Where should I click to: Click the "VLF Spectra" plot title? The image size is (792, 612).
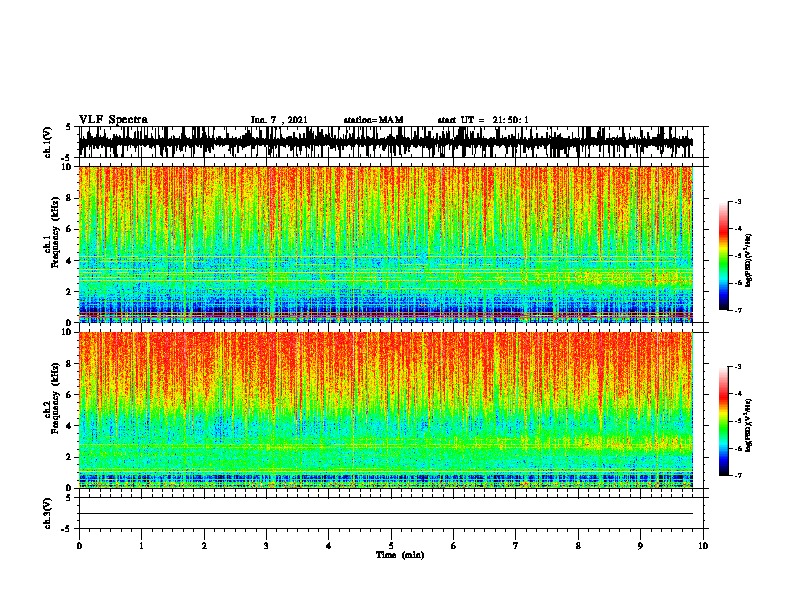(x=113, y=120)
